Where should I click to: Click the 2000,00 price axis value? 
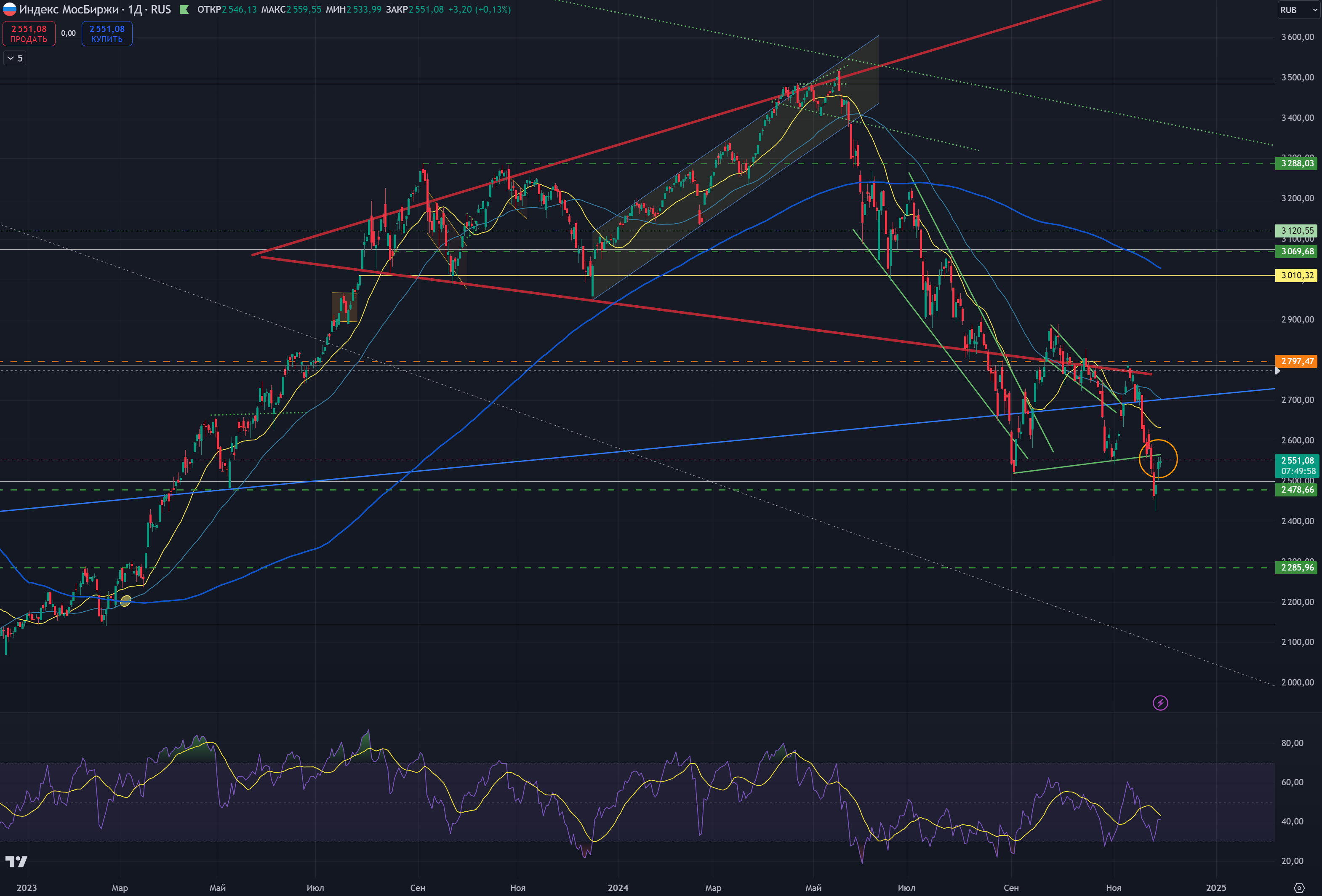click(1298, 683)
